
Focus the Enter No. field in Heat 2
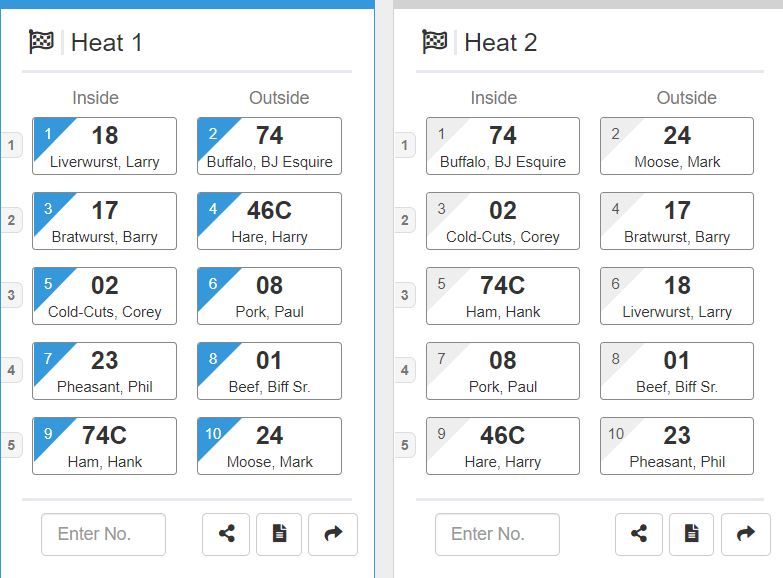coord(497,534)
